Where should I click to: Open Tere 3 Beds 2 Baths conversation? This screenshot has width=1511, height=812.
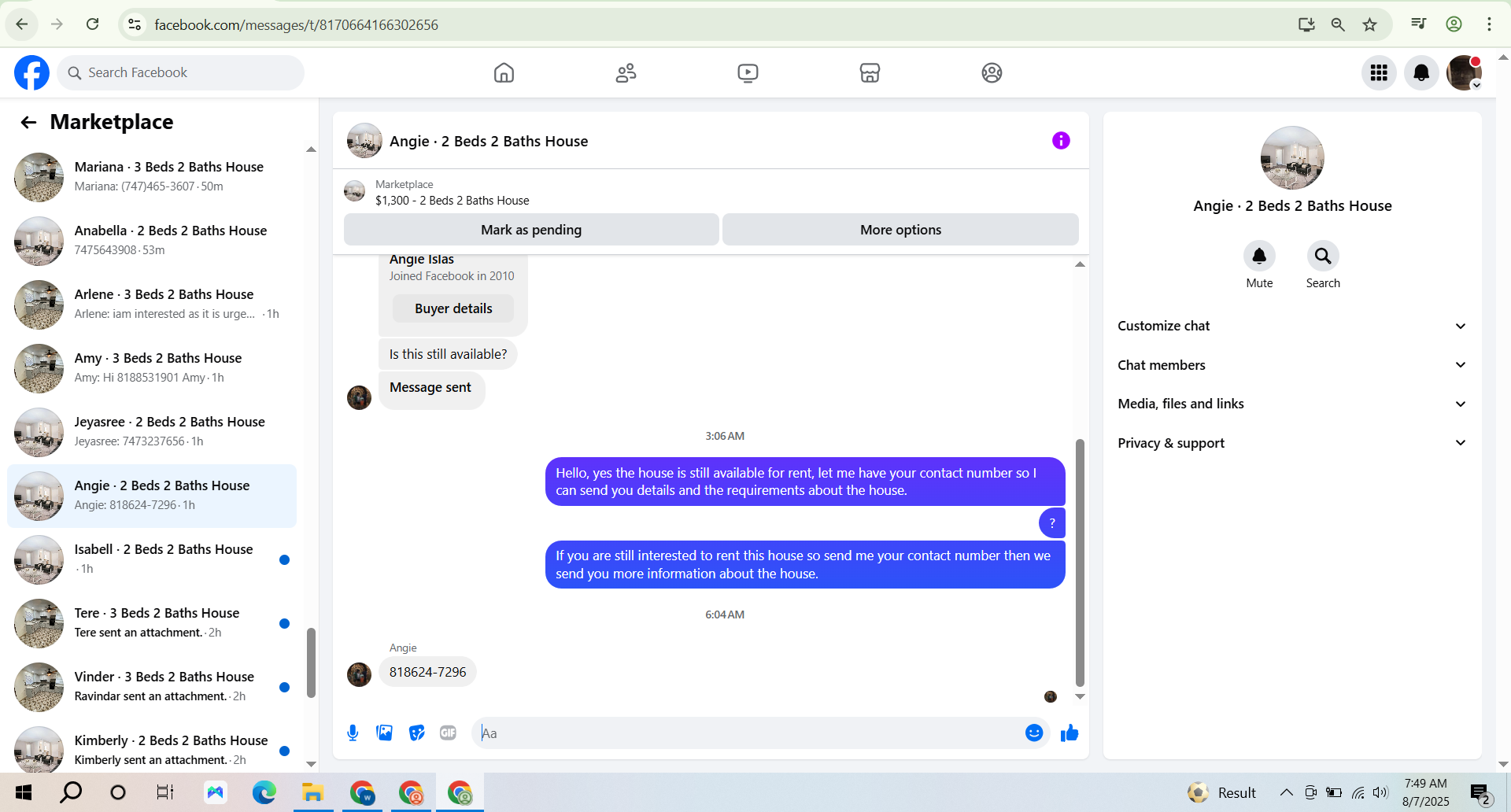click(152, 623)
